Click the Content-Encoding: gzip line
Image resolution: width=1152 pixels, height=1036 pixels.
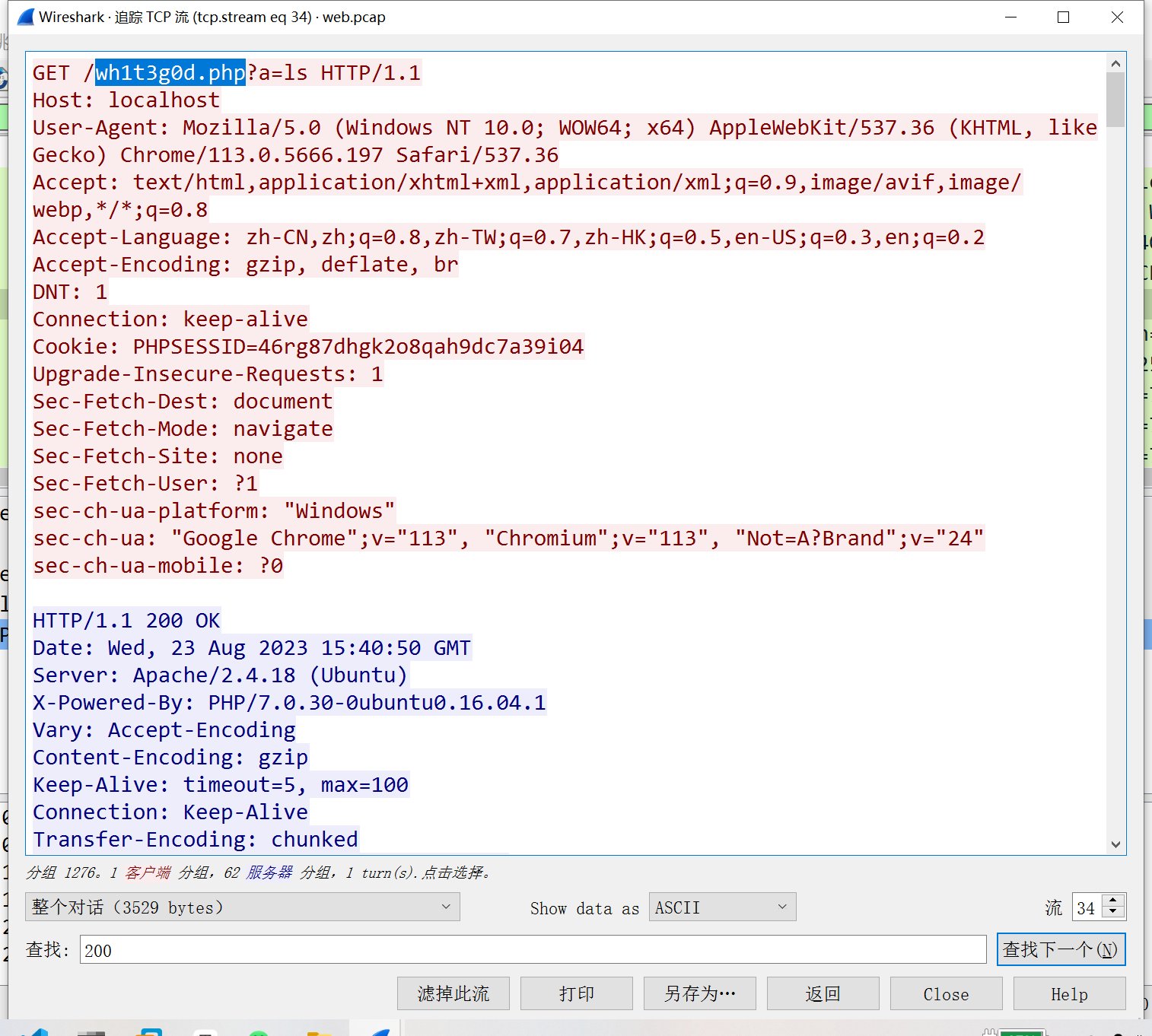[170, 758]
